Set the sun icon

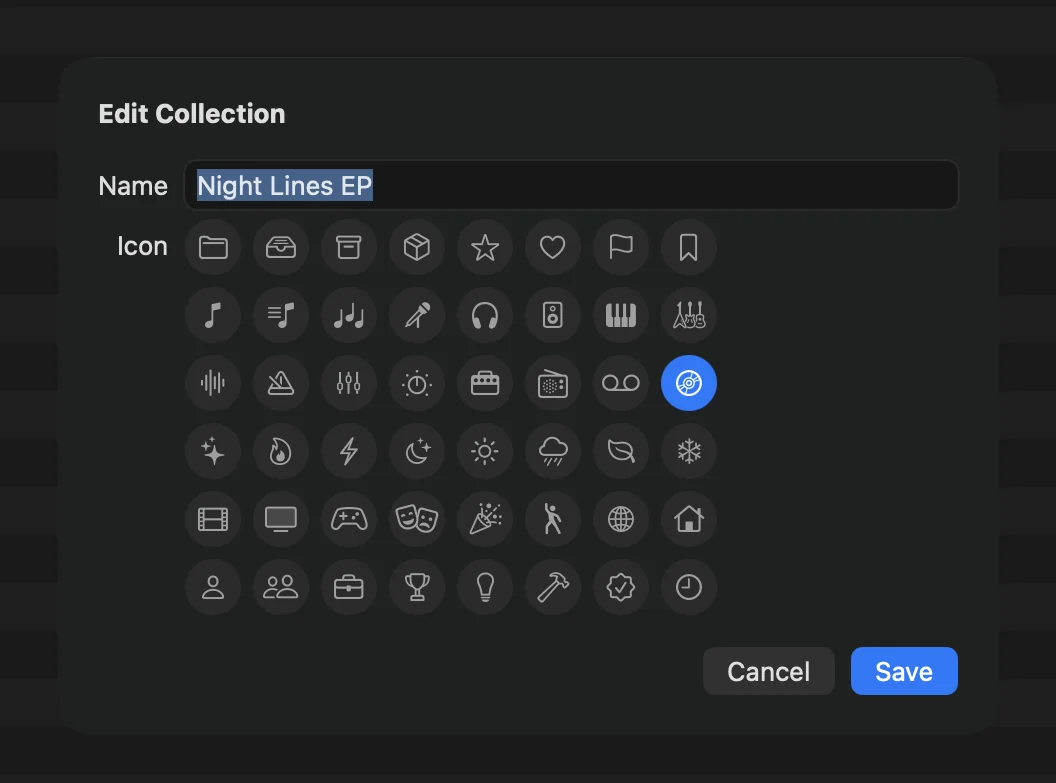click(x=485, y=451)
